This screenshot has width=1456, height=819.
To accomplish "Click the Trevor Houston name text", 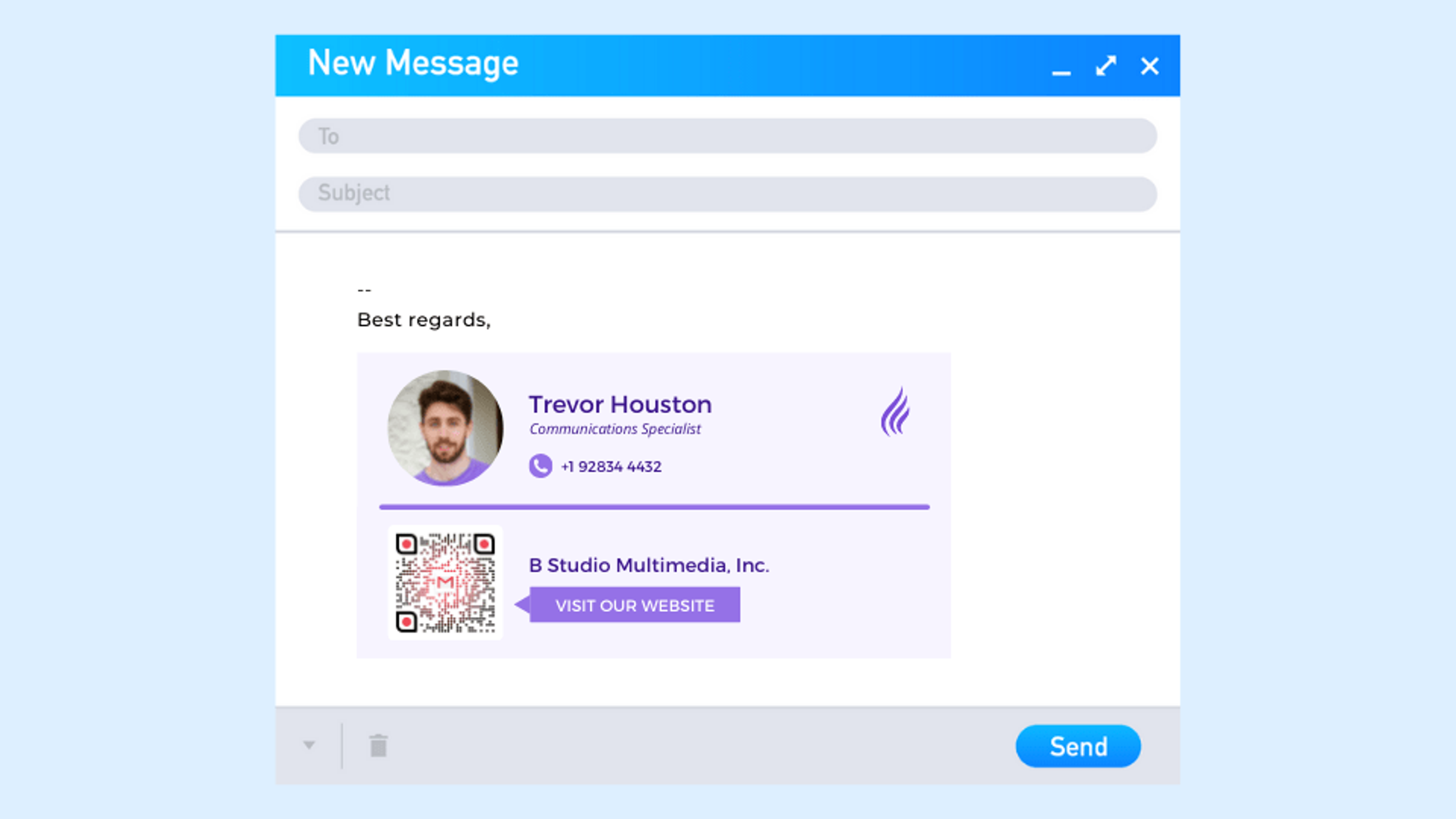I will (x=620, y=405).
